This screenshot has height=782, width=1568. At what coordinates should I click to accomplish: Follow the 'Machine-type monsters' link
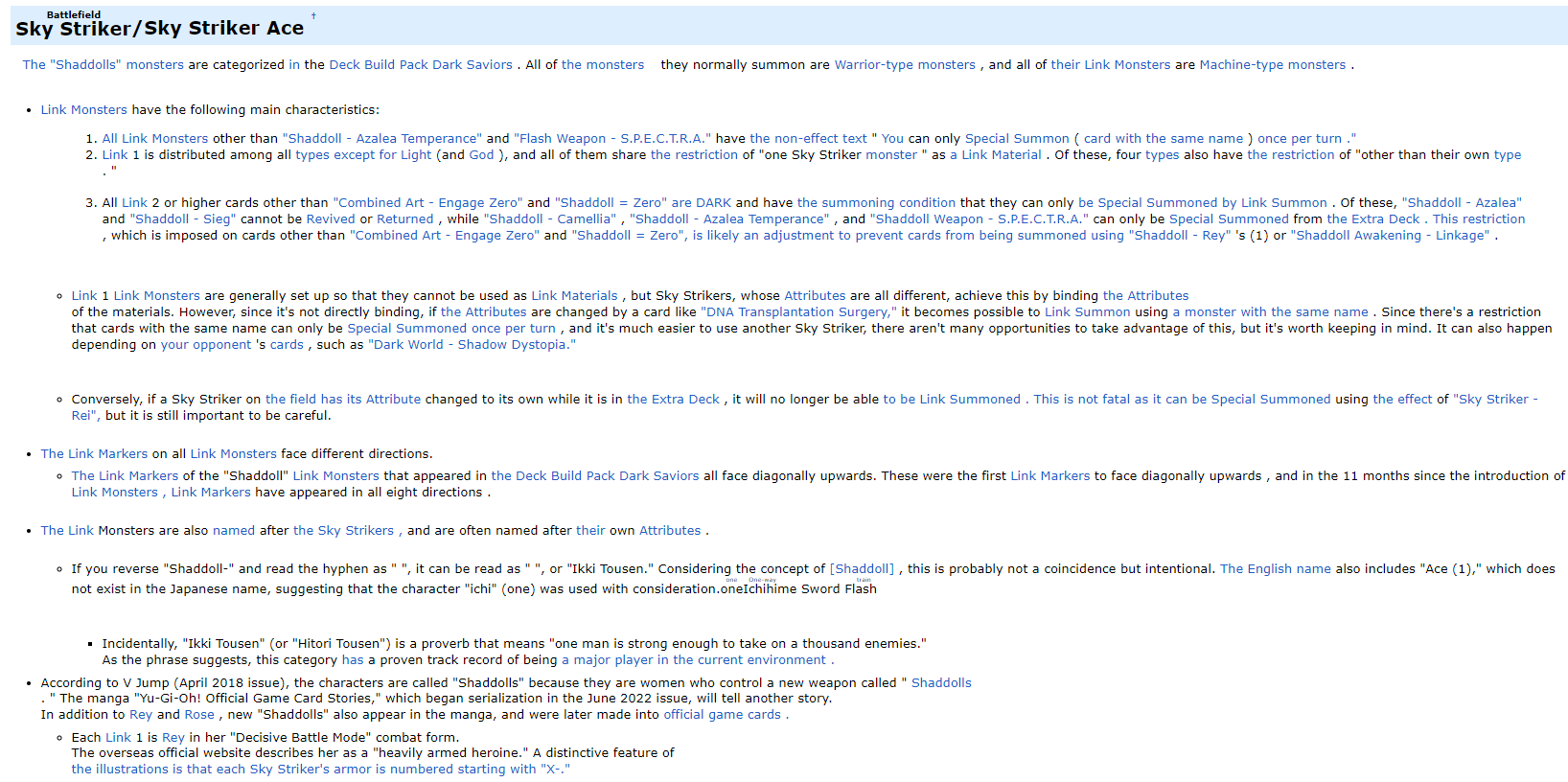coord(1273,65)
